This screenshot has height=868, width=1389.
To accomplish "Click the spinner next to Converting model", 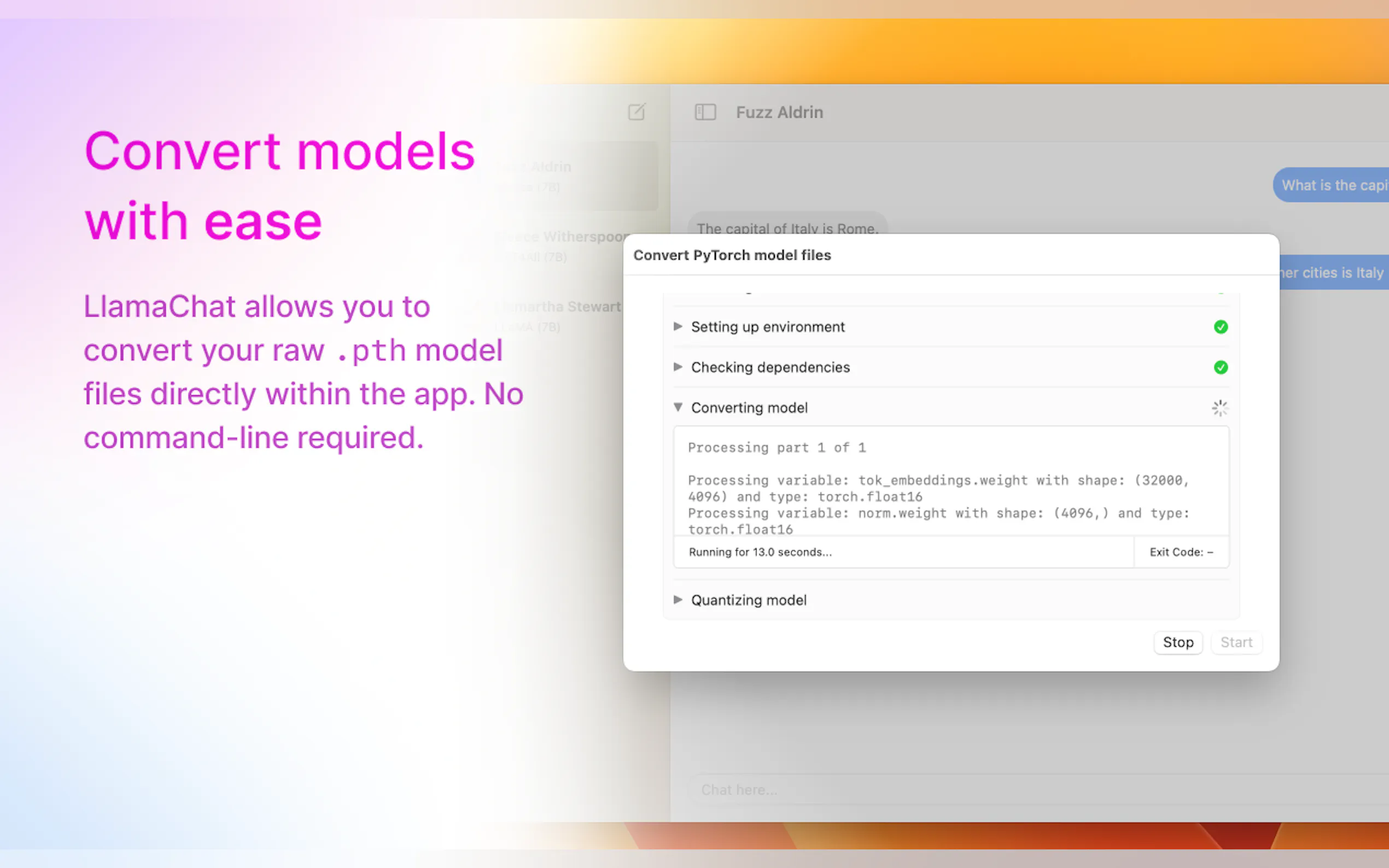I will coord(1219,408).
